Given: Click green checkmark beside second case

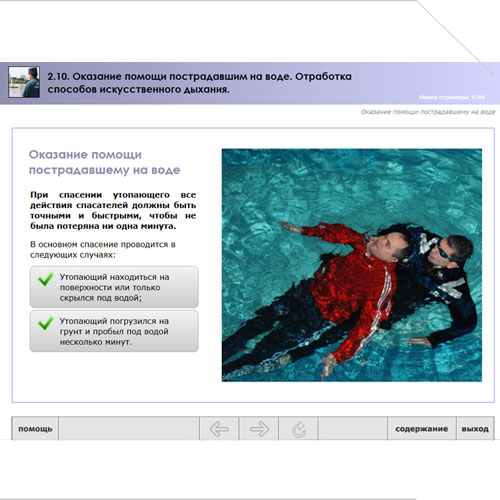Looking at the screenshot, I should click(x=45, y=323).
